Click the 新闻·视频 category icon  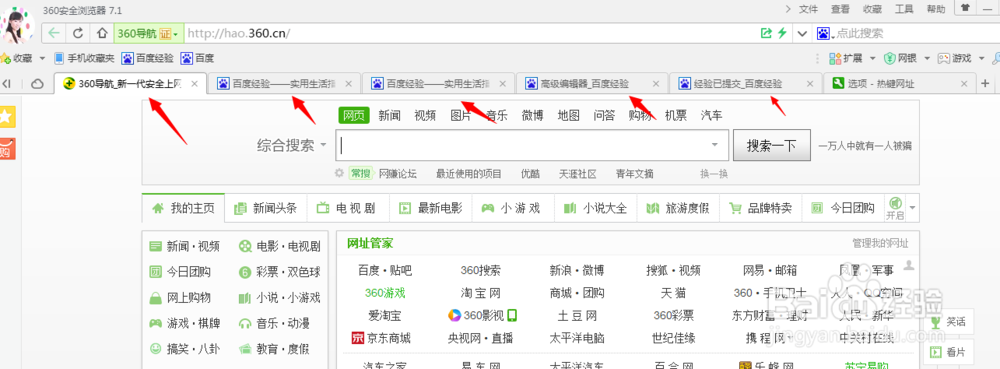155,246
